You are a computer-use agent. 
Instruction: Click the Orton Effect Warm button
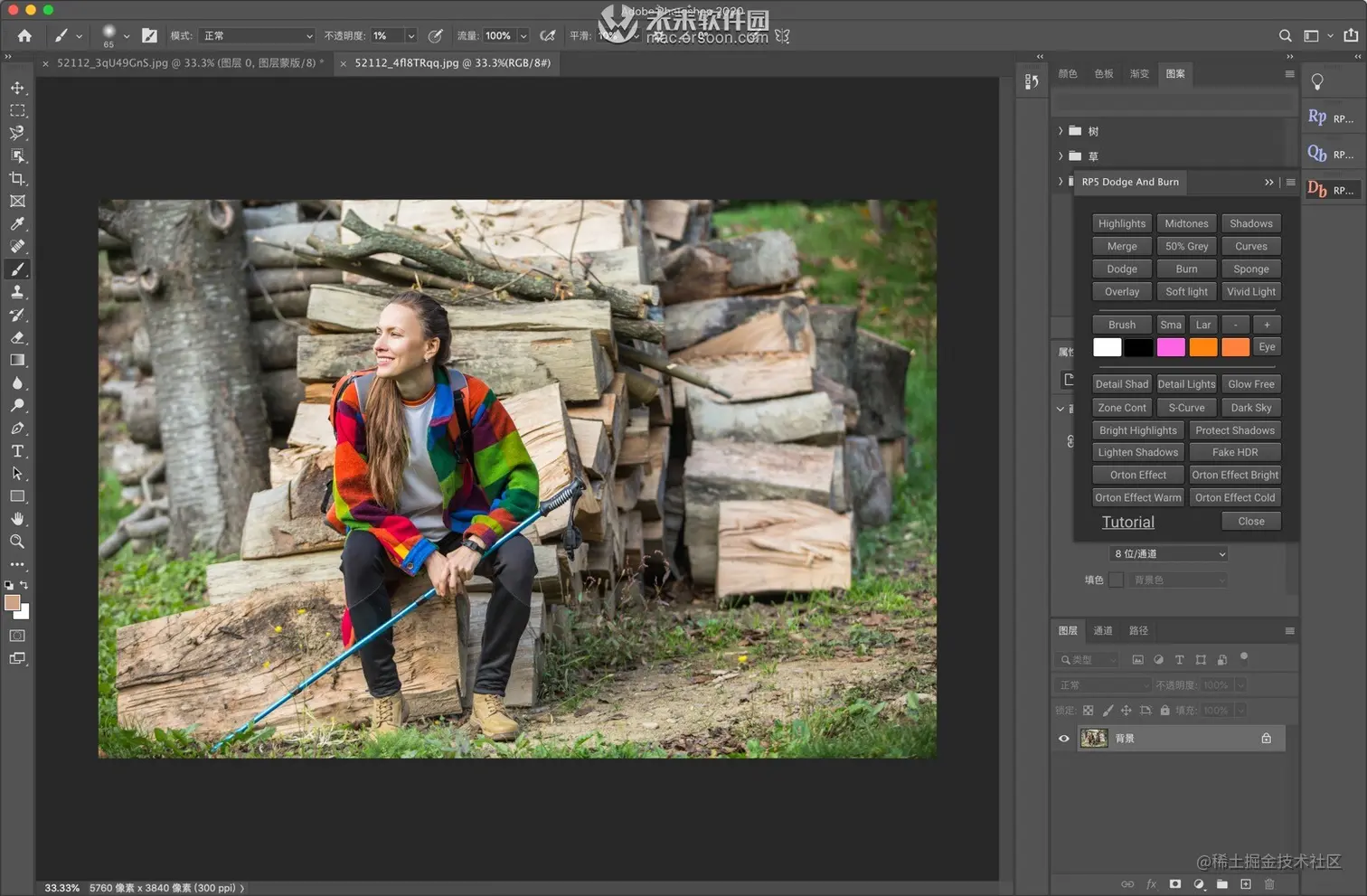tap(1137, 498)
